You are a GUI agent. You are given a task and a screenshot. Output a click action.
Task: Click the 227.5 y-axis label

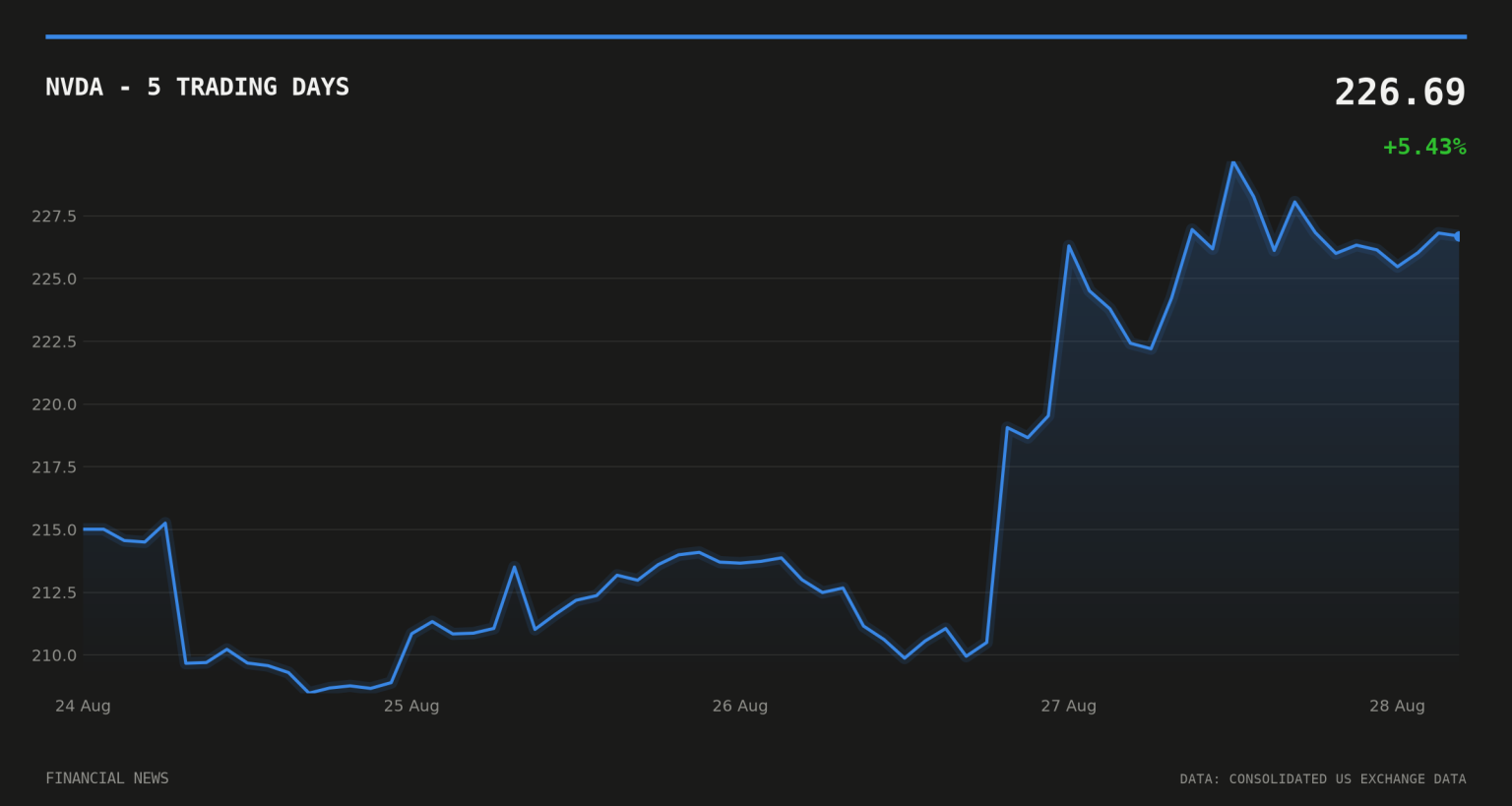[54, 217]
